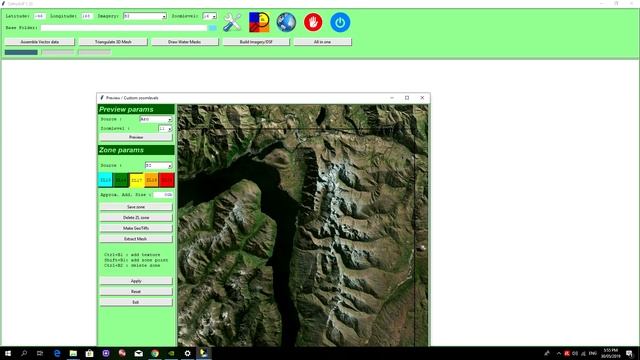Click the ENG language indicator in tray
This screenshot has height=360, width=640.
[x=593, y=353]
